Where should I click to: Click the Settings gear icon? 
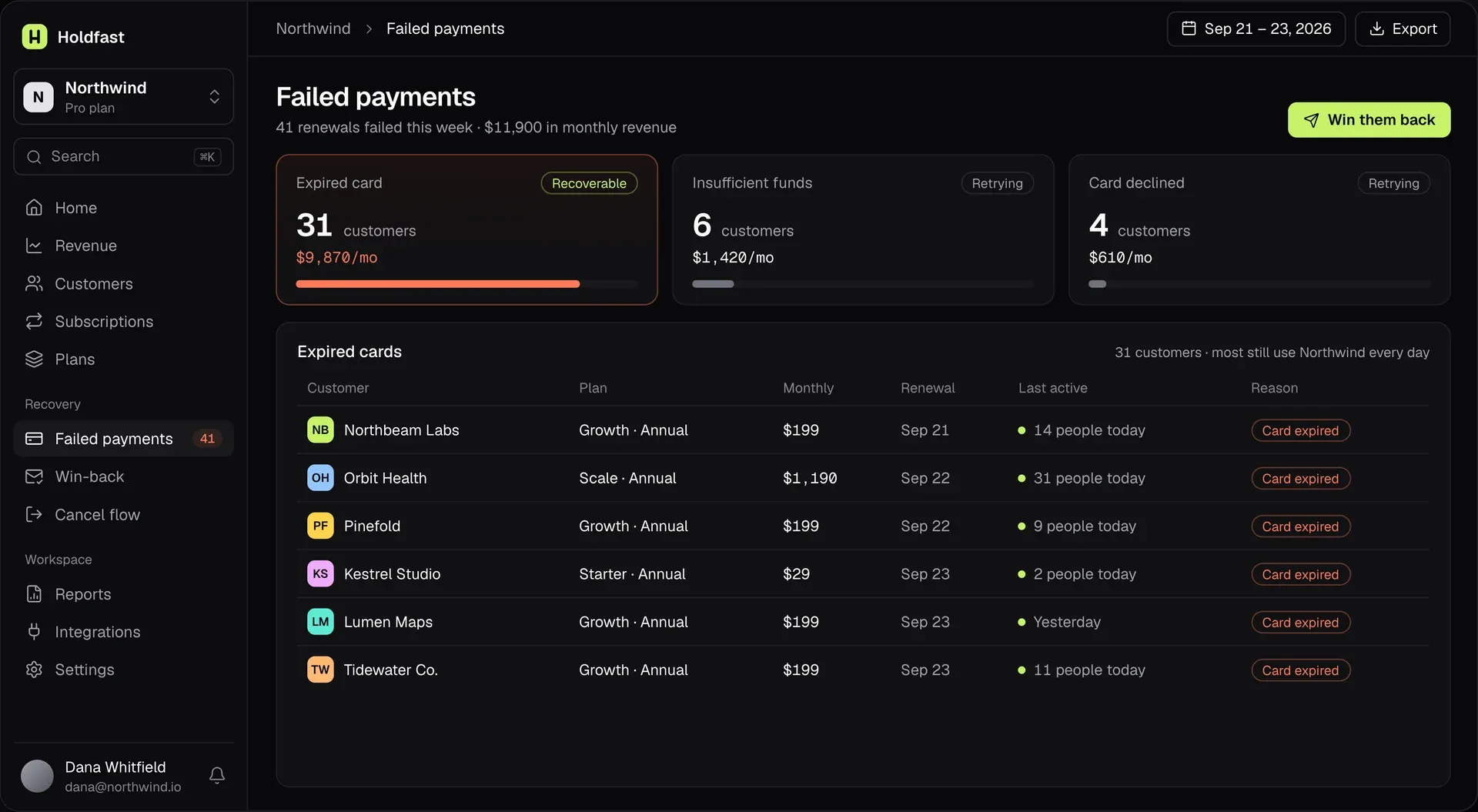tap(34, 670)
